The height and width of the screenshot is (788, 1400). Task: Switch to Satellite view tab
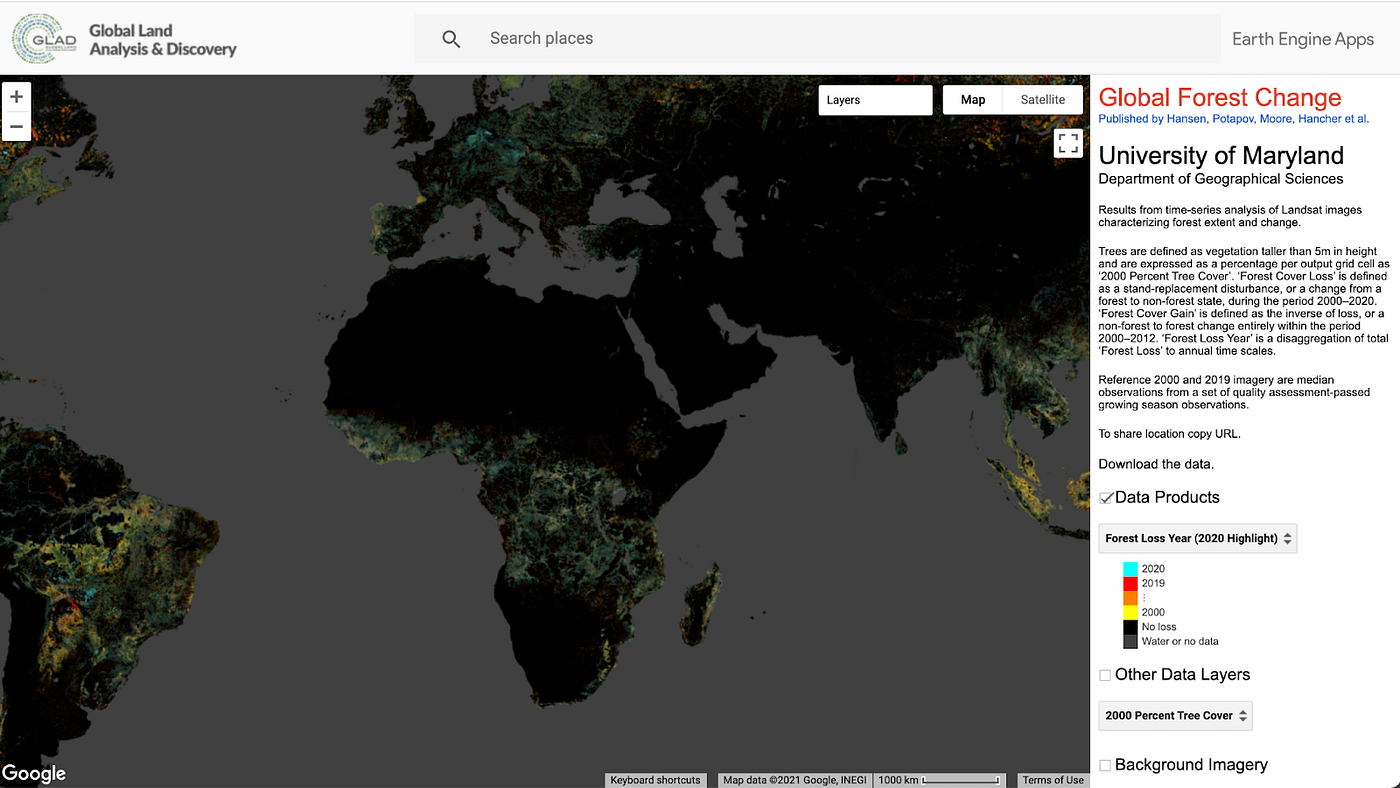(x=1043, y=100)
